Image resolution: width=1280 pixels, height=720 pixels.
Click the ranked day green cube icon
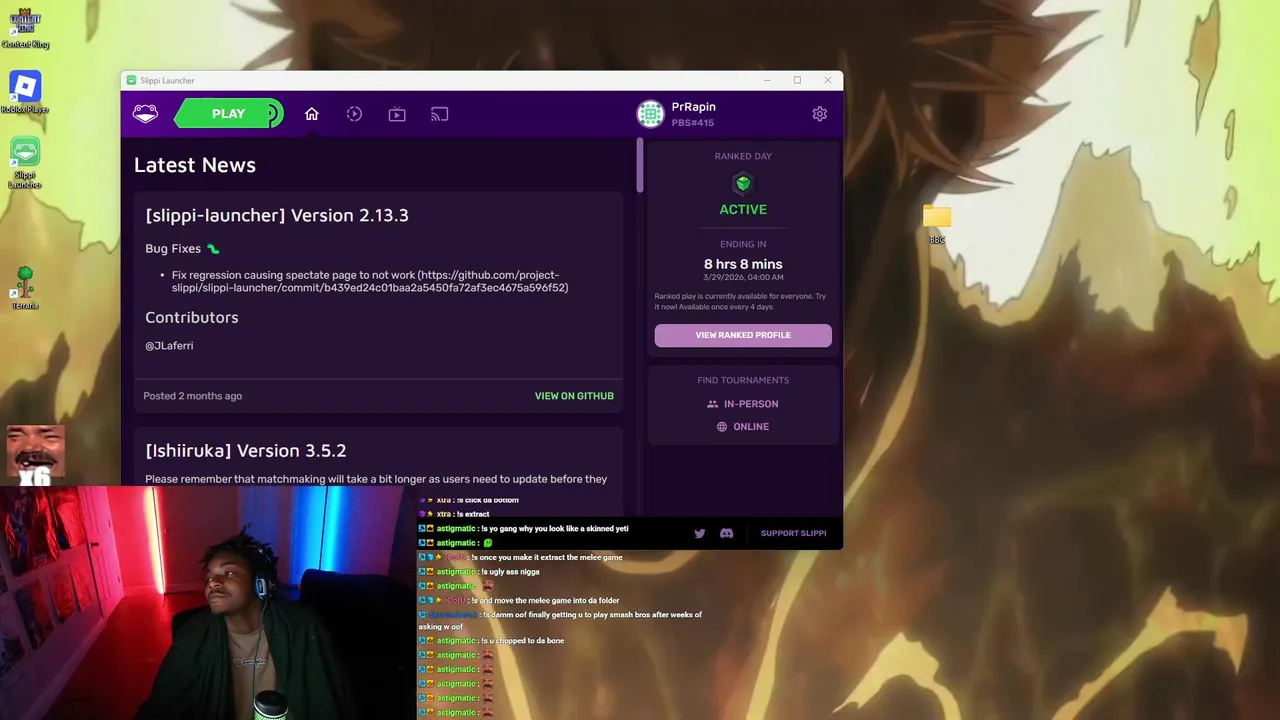(x=743, y=183)
